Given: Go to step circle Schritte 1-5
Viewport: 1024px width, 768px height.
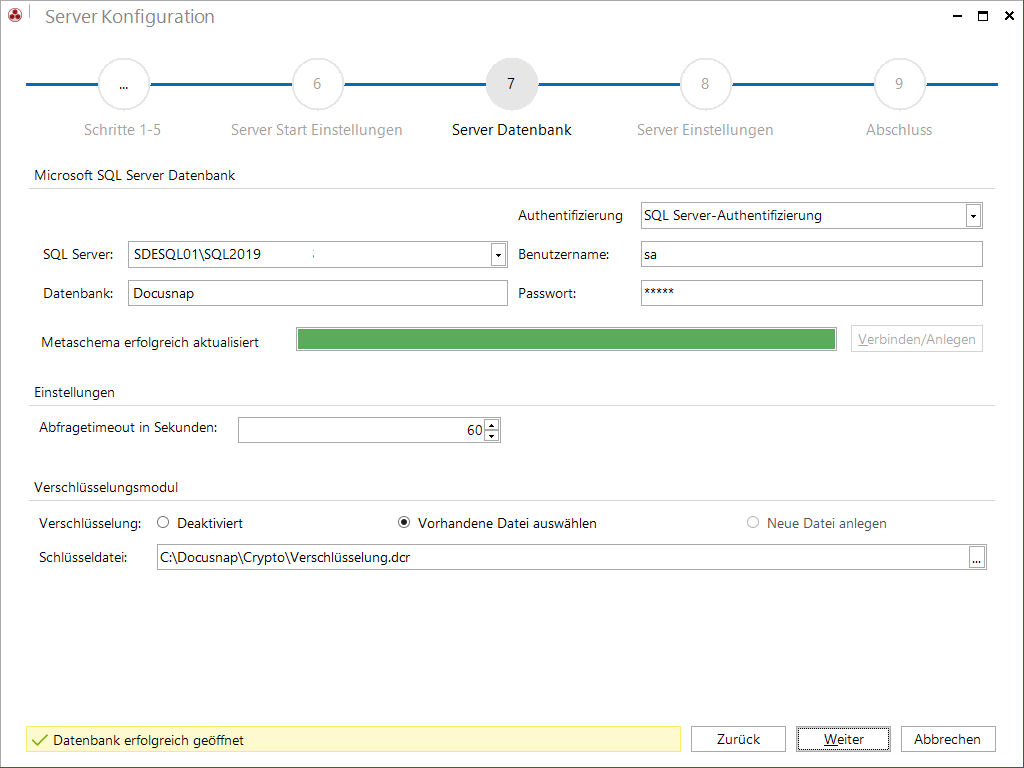Looking at the screenshot, I should [x=123, y=84].
